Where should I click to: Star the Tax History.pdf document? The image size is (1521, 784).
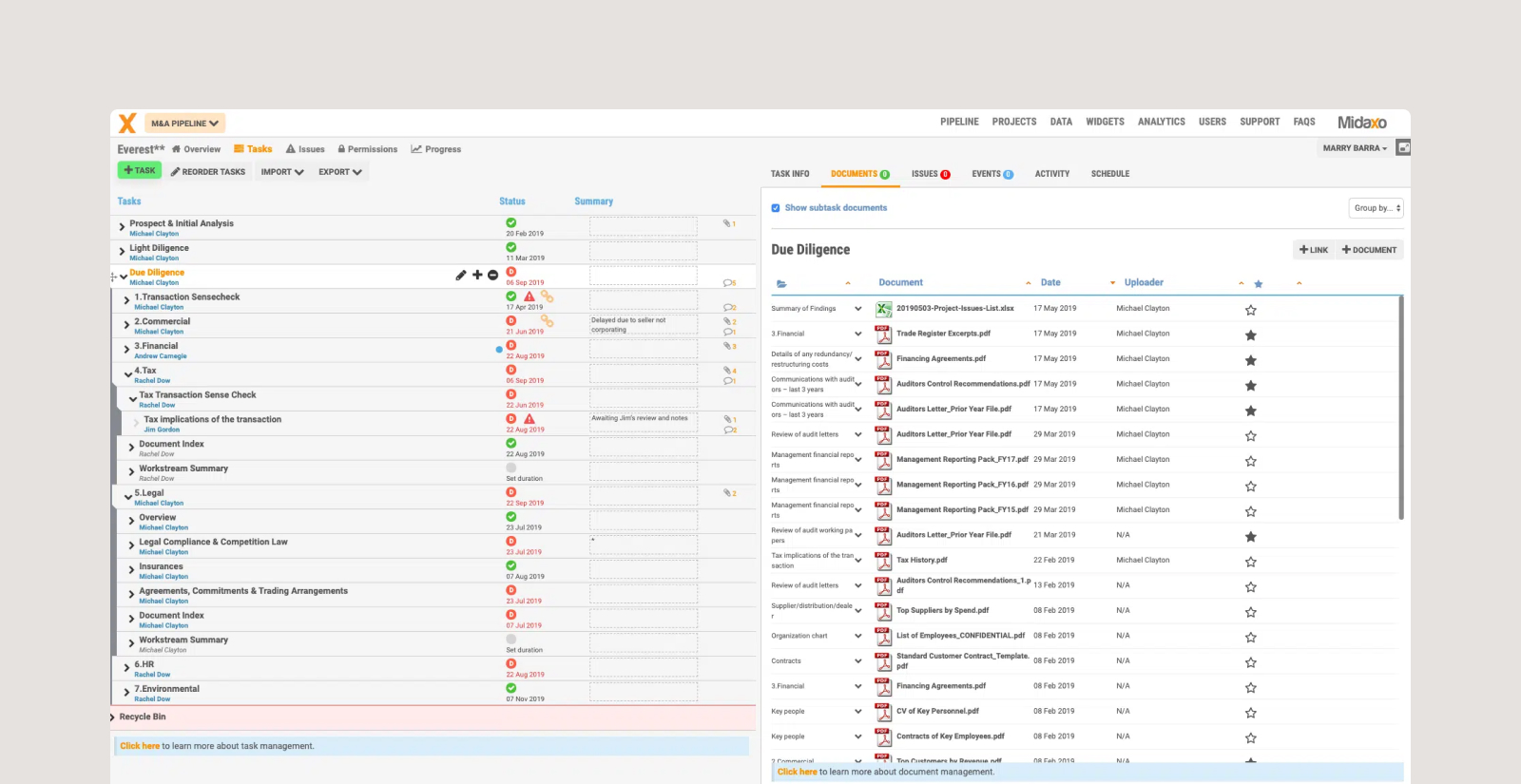tap(1251, 562)
